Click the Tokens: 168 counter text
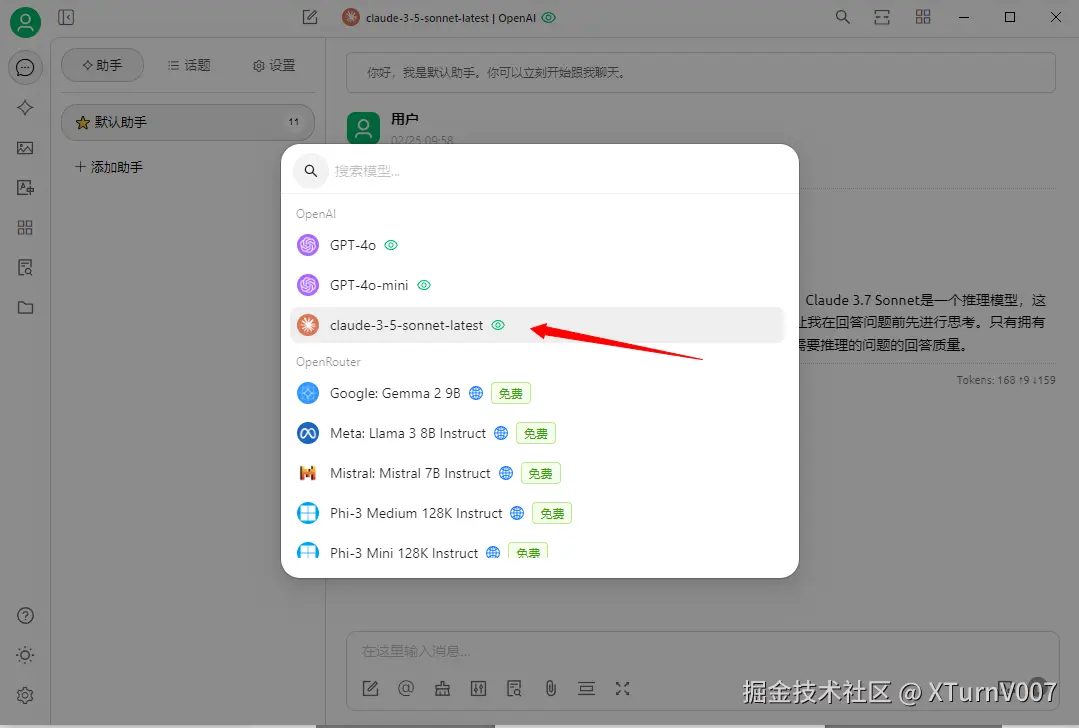Viewport: 1079px width, 728px height. (x=1006, y=380)
